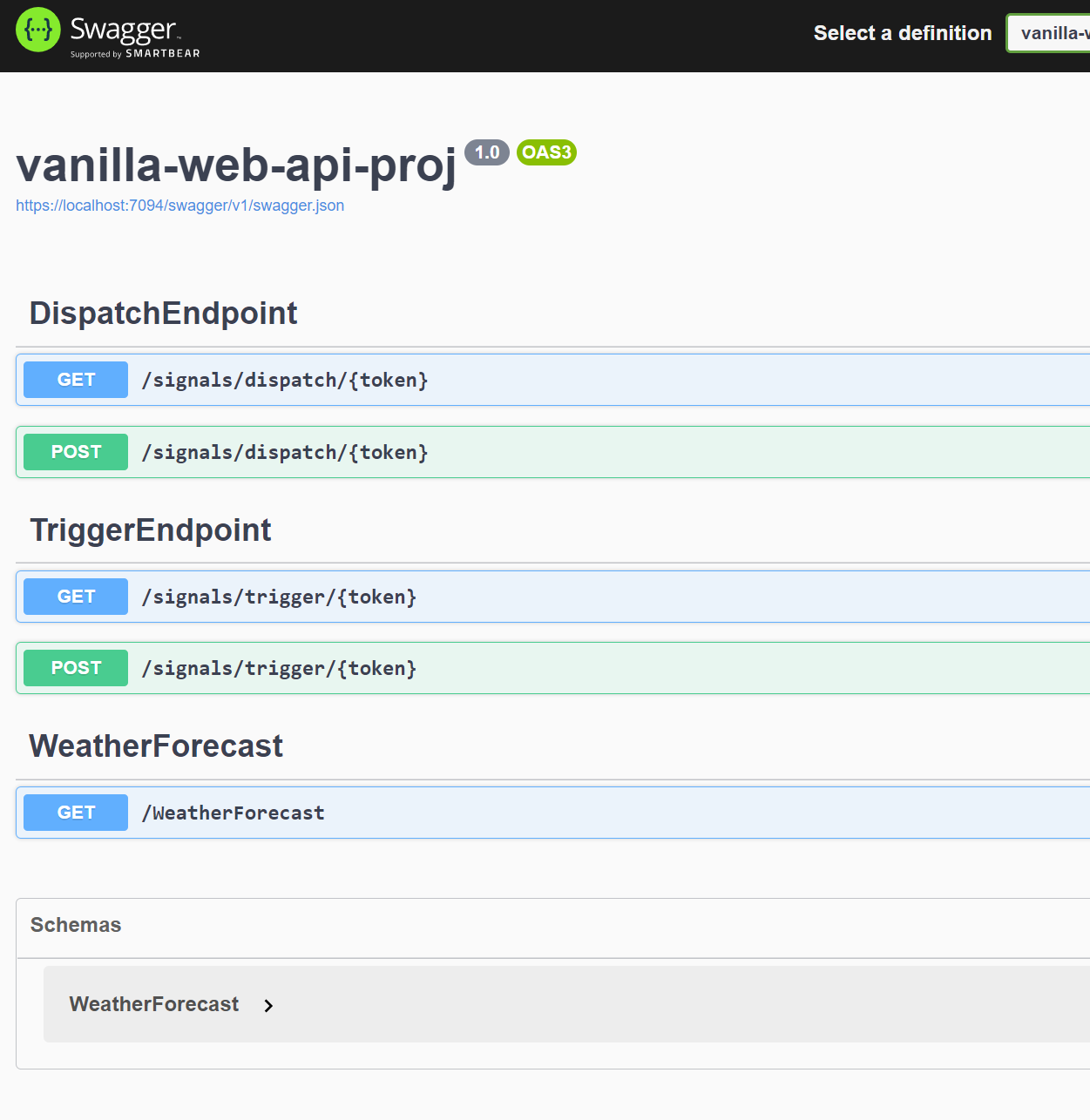Expand GET /signals/dispatch/{token} operation row
1090x1120 pixels.
[x=552, y=380]
